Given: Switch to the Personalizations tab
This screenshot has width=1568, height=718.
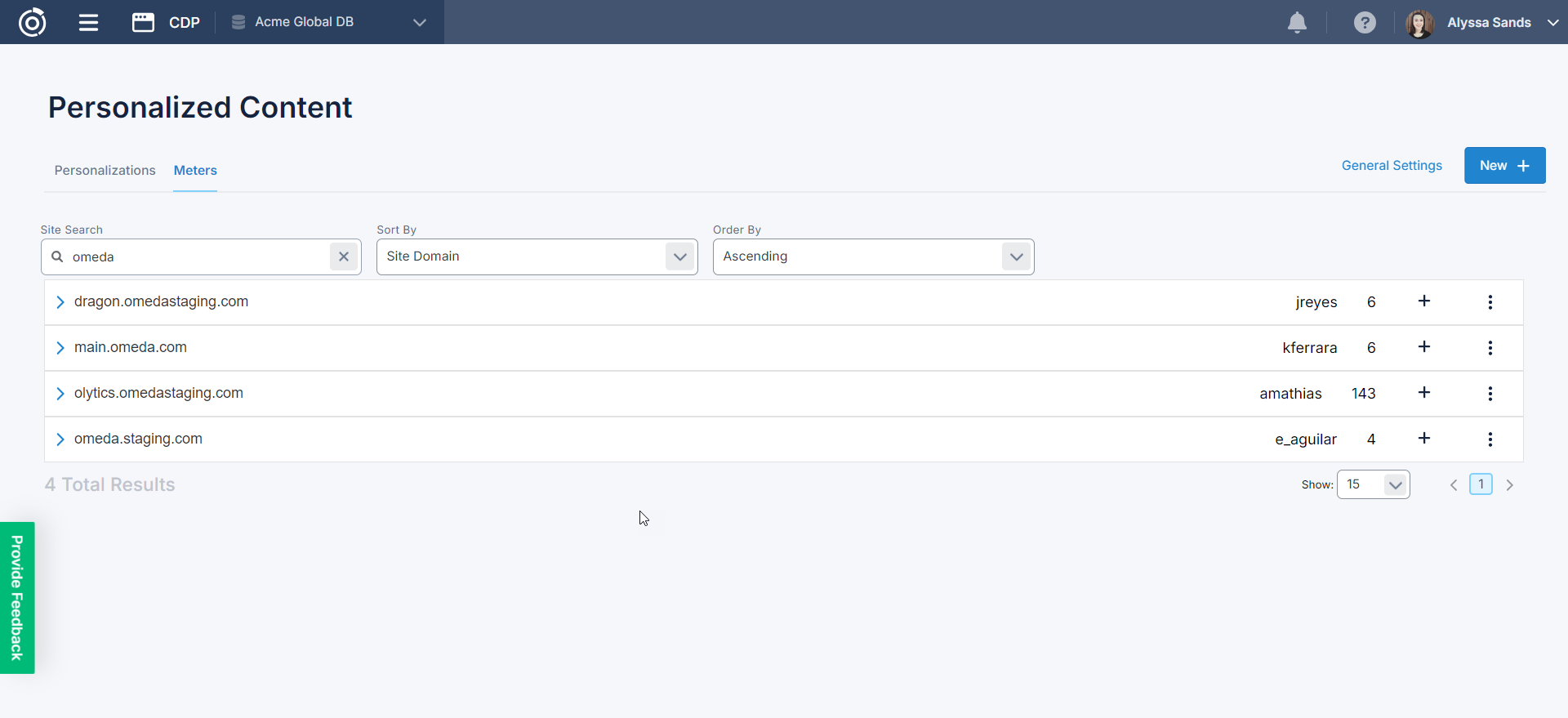Looking at the screenshot, I should pyautogui.click(x=105, y=170).
